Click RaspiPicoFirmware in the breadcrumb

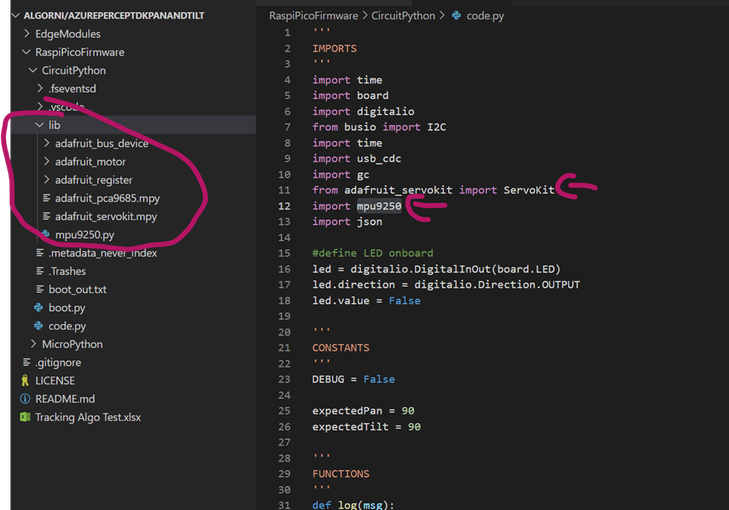click(x=313, y=16)
